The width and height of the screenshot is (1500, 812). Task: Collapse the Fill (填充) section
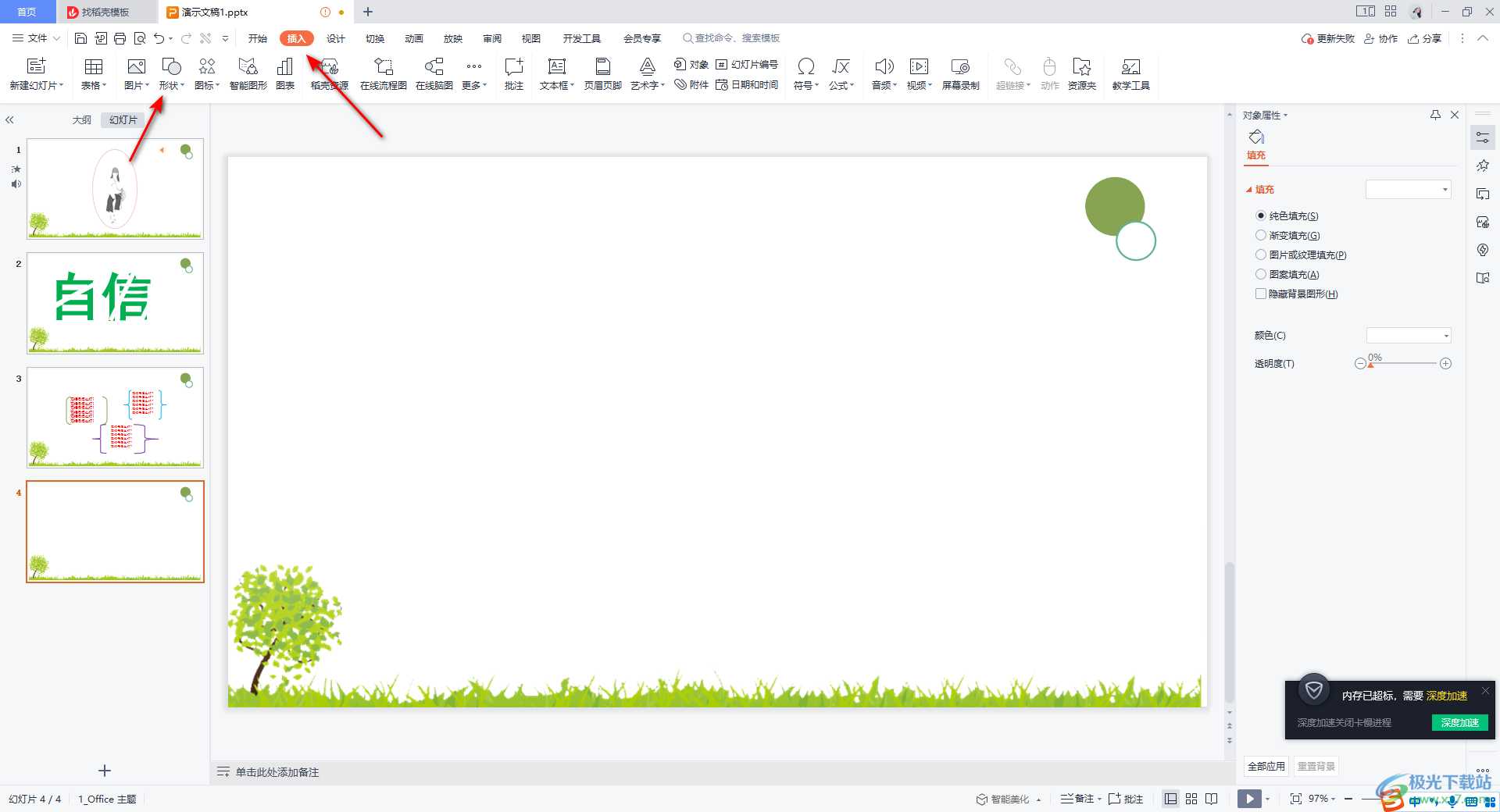click(x=1249, y=190)
